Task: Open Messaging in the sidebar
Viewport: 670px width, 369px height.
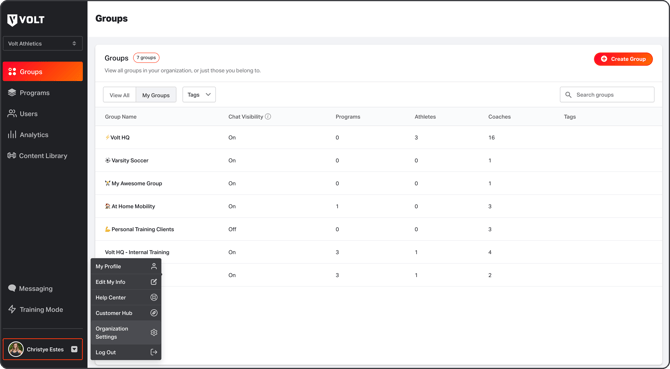Action: pos(42,288)
